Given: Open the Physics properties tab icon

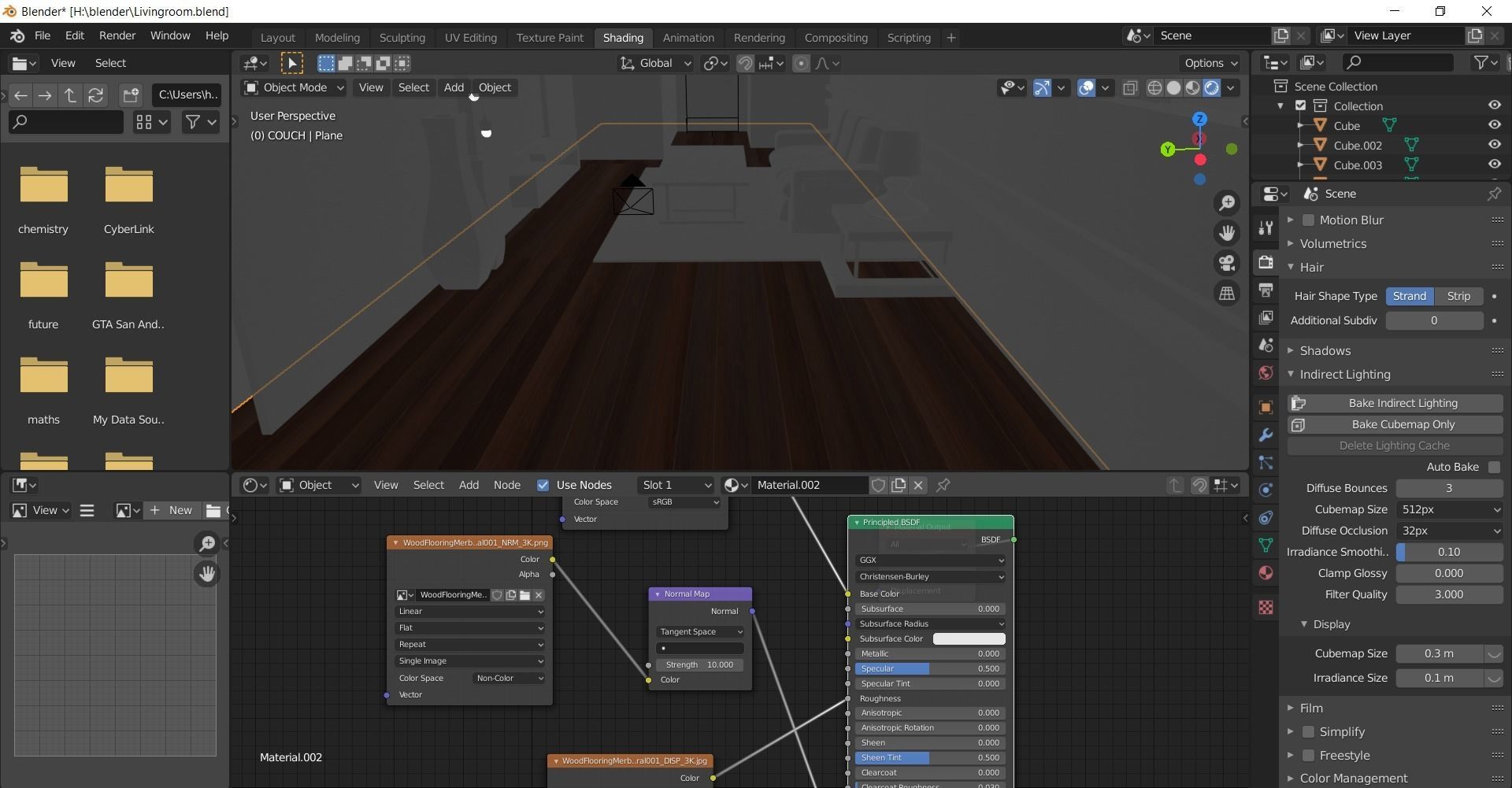Looking at the screenshot, I should pos(1266,490).
